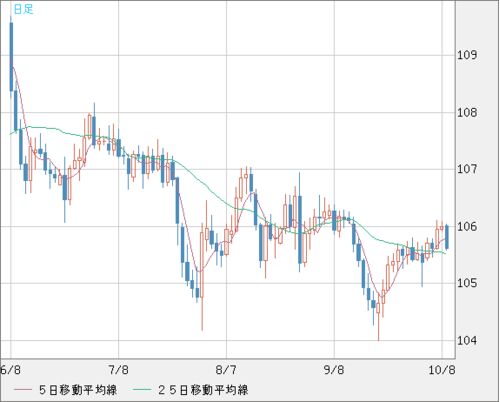Select the 10/8 date axis label
Screen dimensions: 500x402
pyautogui.click(x=441, y=370)
